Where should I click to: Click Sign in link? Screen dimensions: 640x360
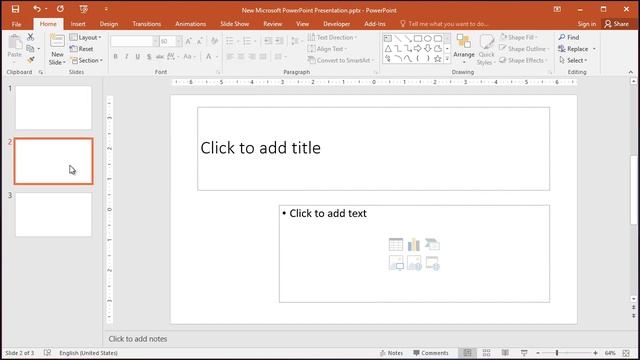(587, 24)
